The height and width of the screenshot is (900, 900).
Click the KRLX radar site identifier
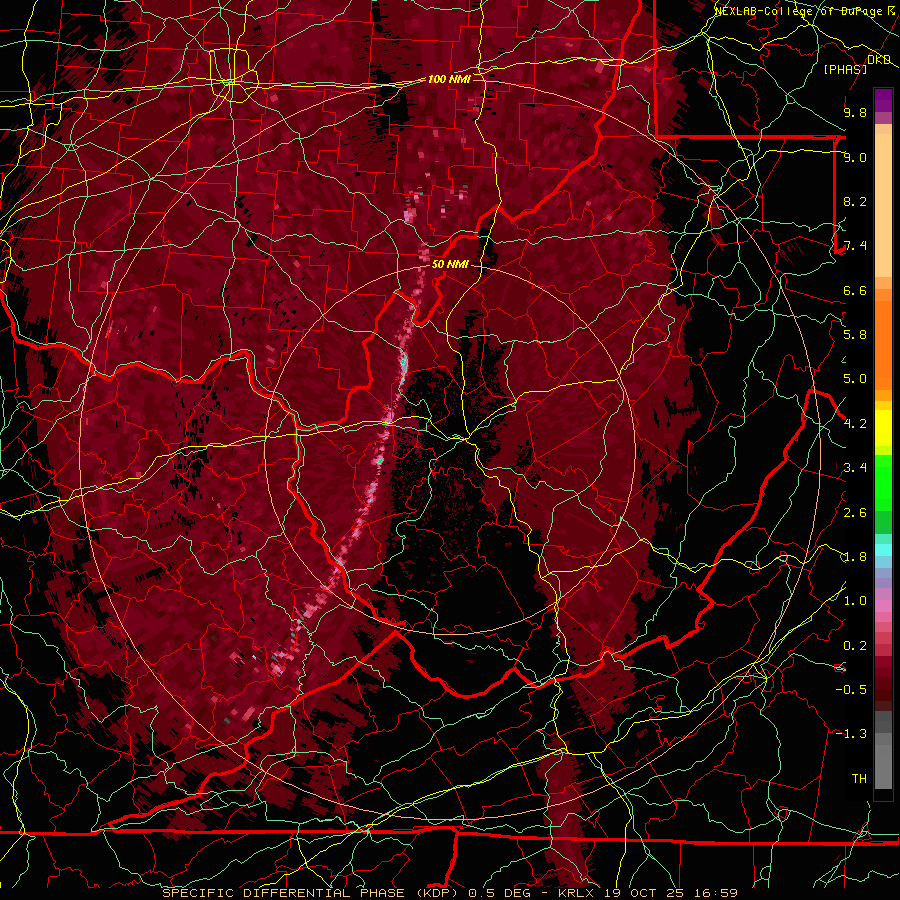[577, 893]
